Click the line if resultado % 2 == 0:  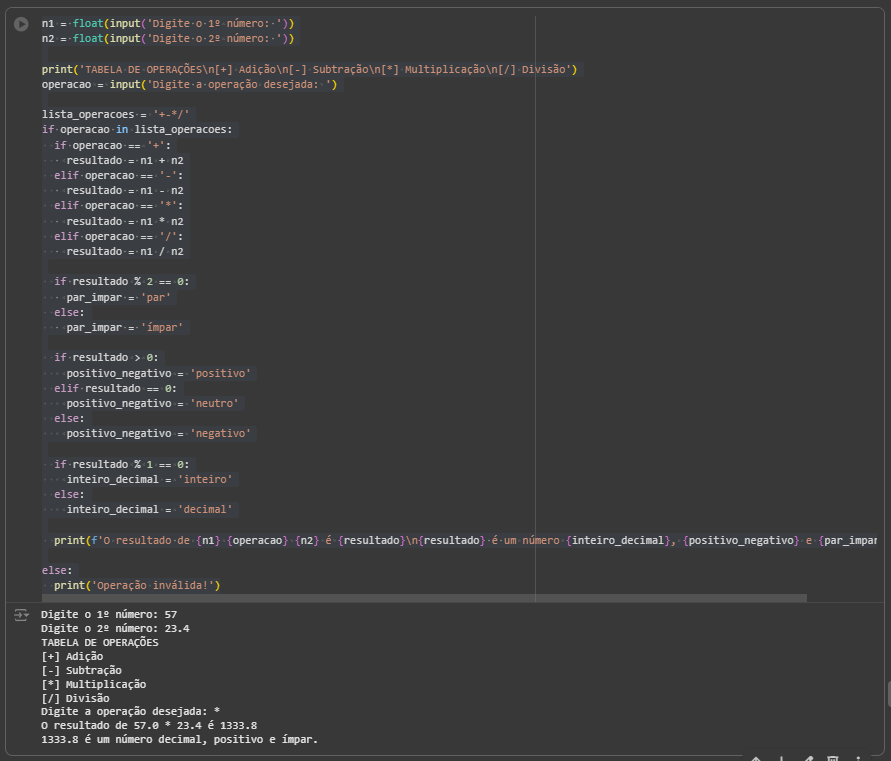coord(122,282)
